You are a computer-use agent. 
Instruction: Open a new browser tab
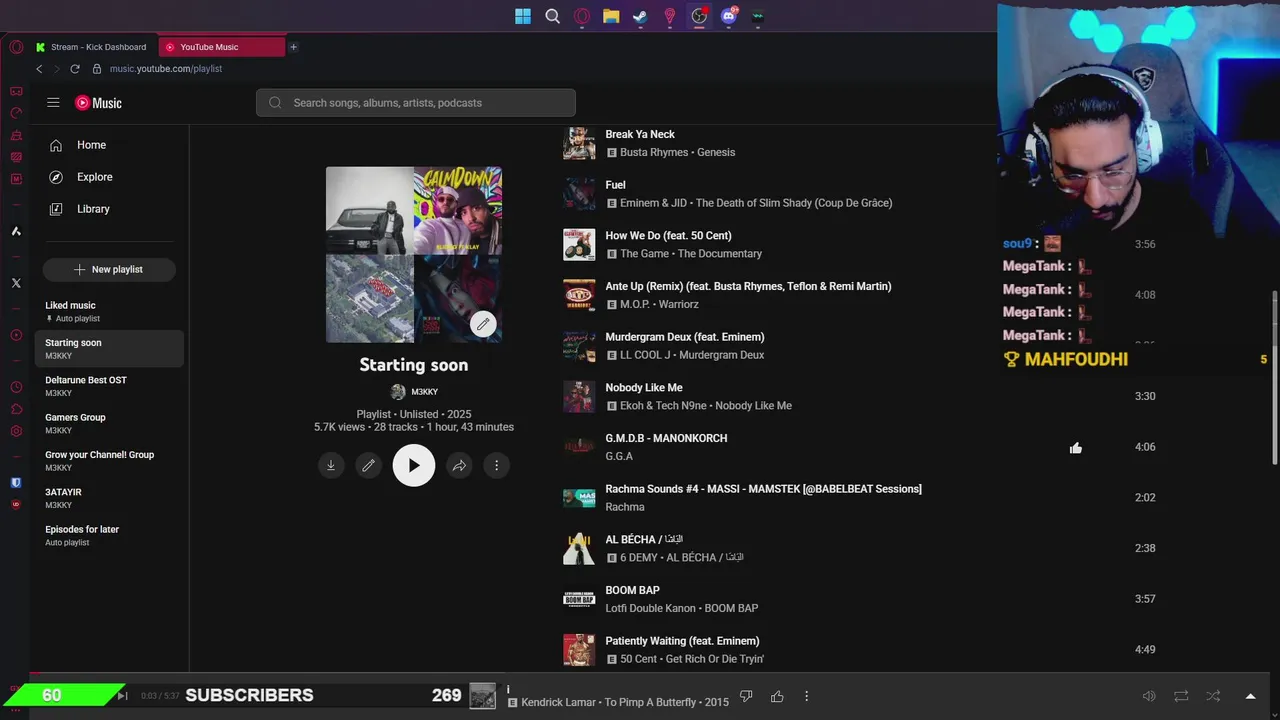(x=293, y=47)
